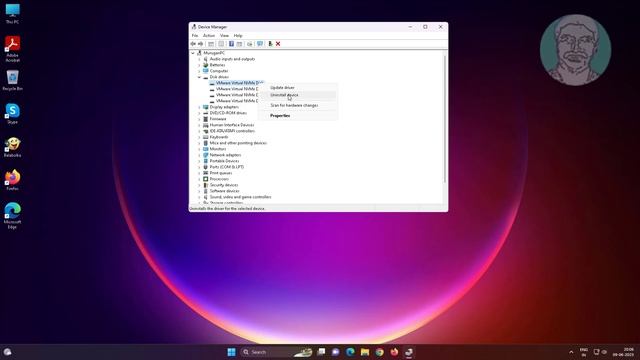640x360 pixels.
Task: Open Recycle Bin desktop icon
Action: click(12, 80)
